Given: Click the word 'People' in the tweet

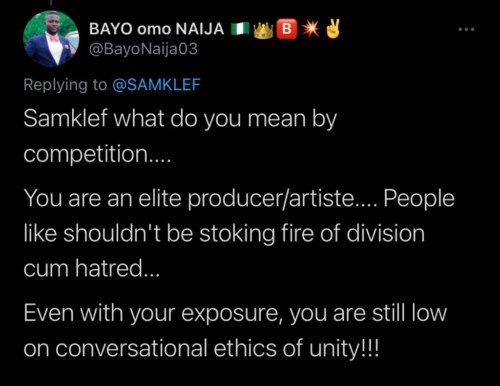Looking at the screenshot, I should coord(419,199).
